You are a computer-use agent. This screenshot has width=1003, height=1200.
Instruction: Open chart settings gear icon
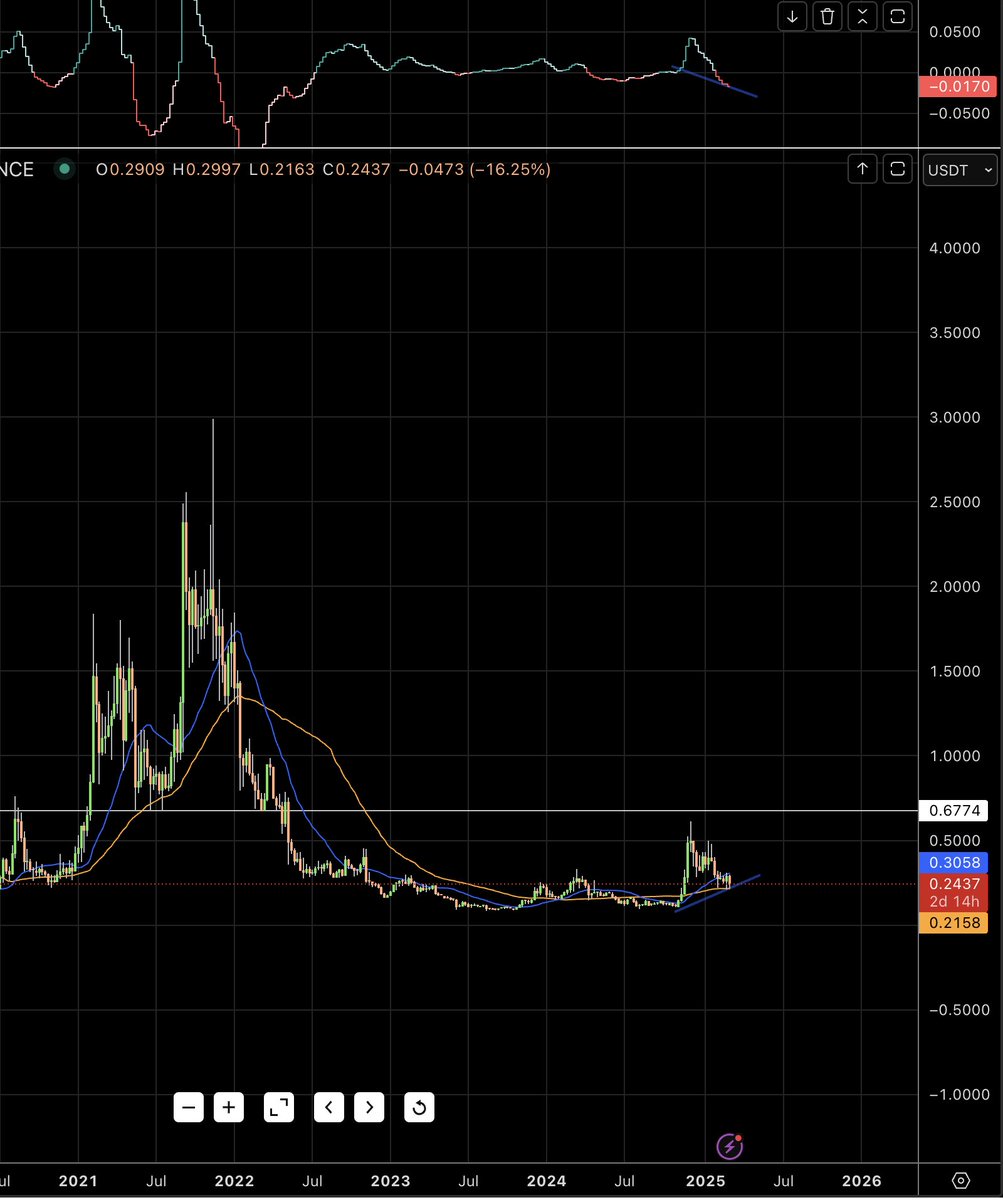point(961,1181)
